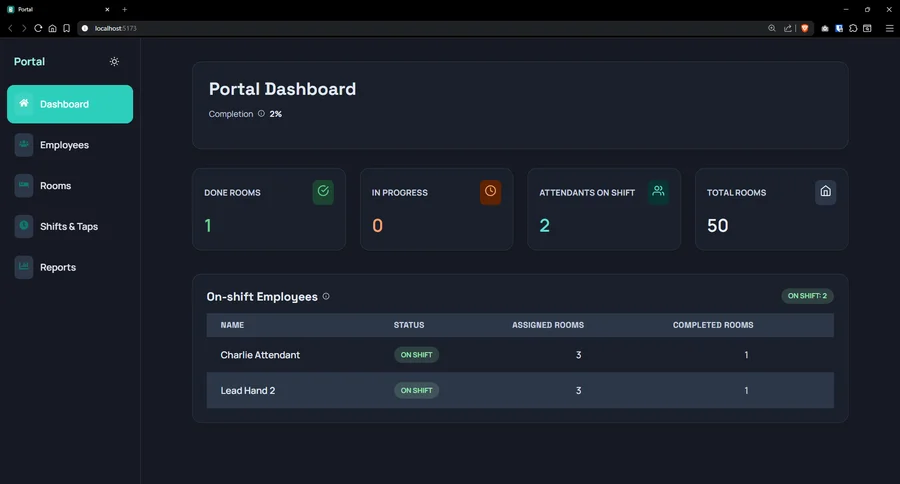Click the Completion info icon
The image size is (900, 484).
point(261,114)
